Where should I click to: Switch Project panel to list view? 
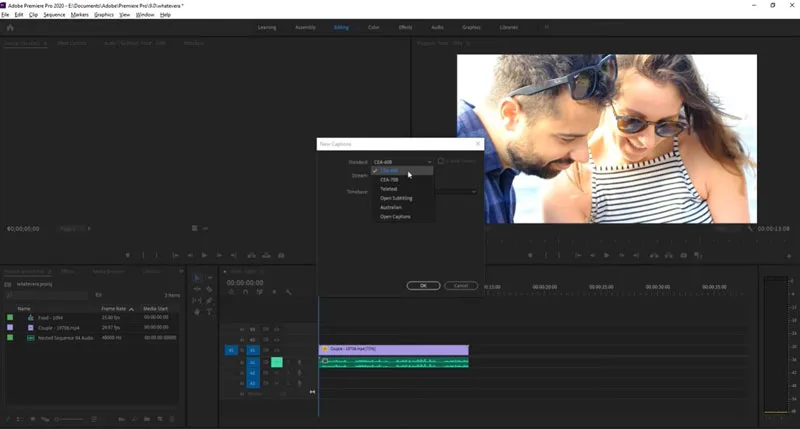click(x=20, y=419)
